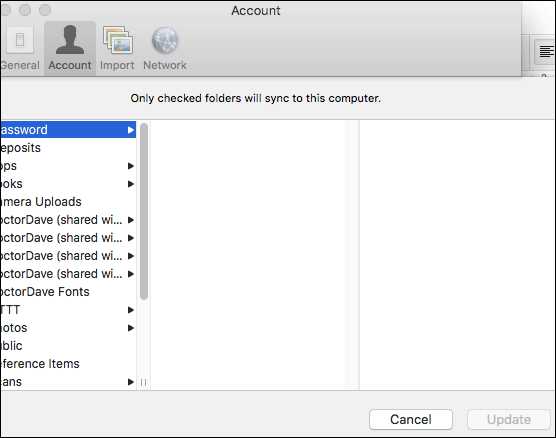Viewport: 556px width, 438px height.
Task: Open the Network globe icon
Action: point(165,40)
